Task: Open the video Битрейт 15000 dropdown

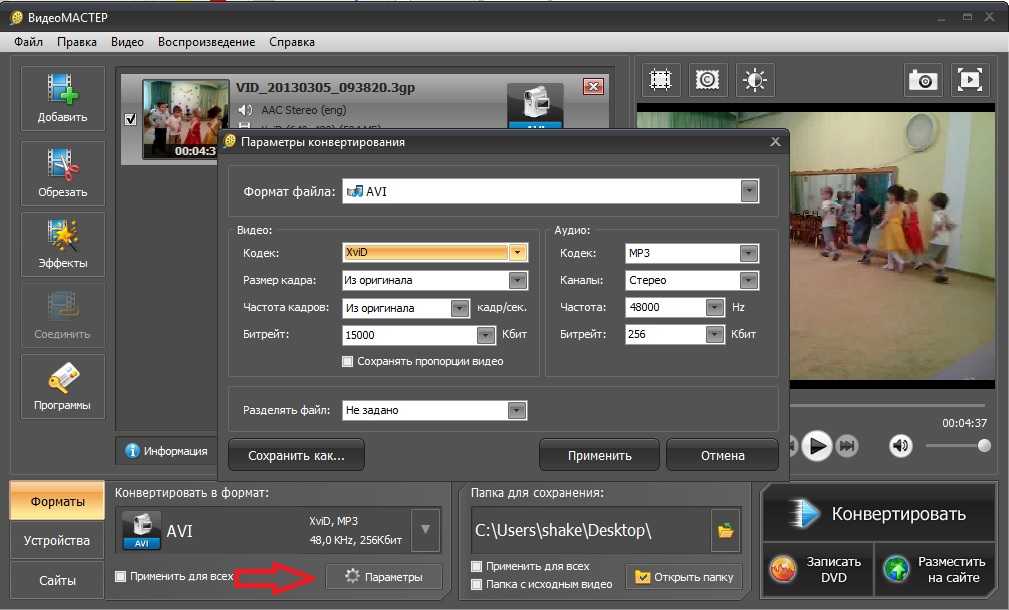Action: (x=486, y=335)
